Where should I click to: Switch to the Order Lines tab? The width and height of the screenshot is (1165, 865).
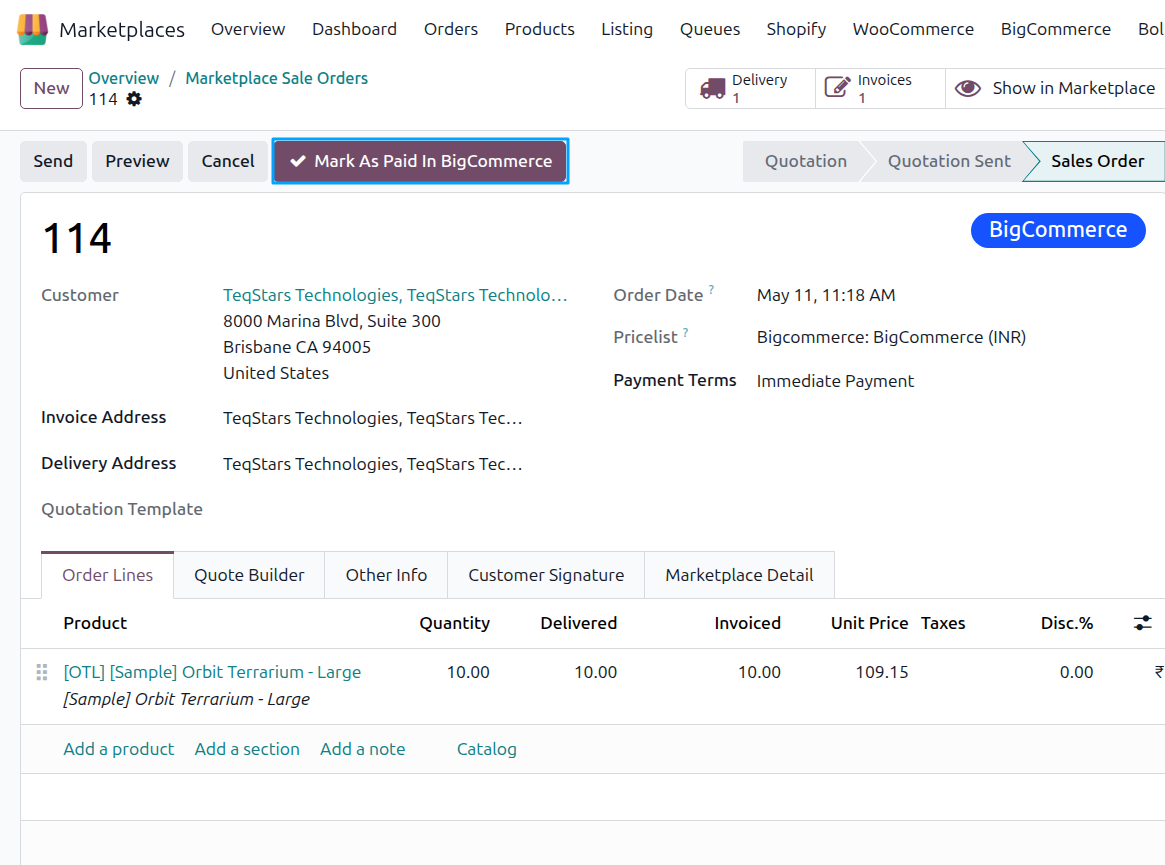click(108, 575)
